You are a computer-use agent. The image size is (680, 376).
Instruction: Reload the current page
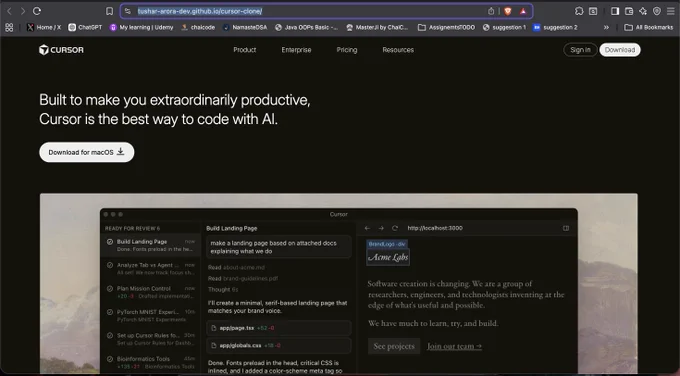(37, 11)
